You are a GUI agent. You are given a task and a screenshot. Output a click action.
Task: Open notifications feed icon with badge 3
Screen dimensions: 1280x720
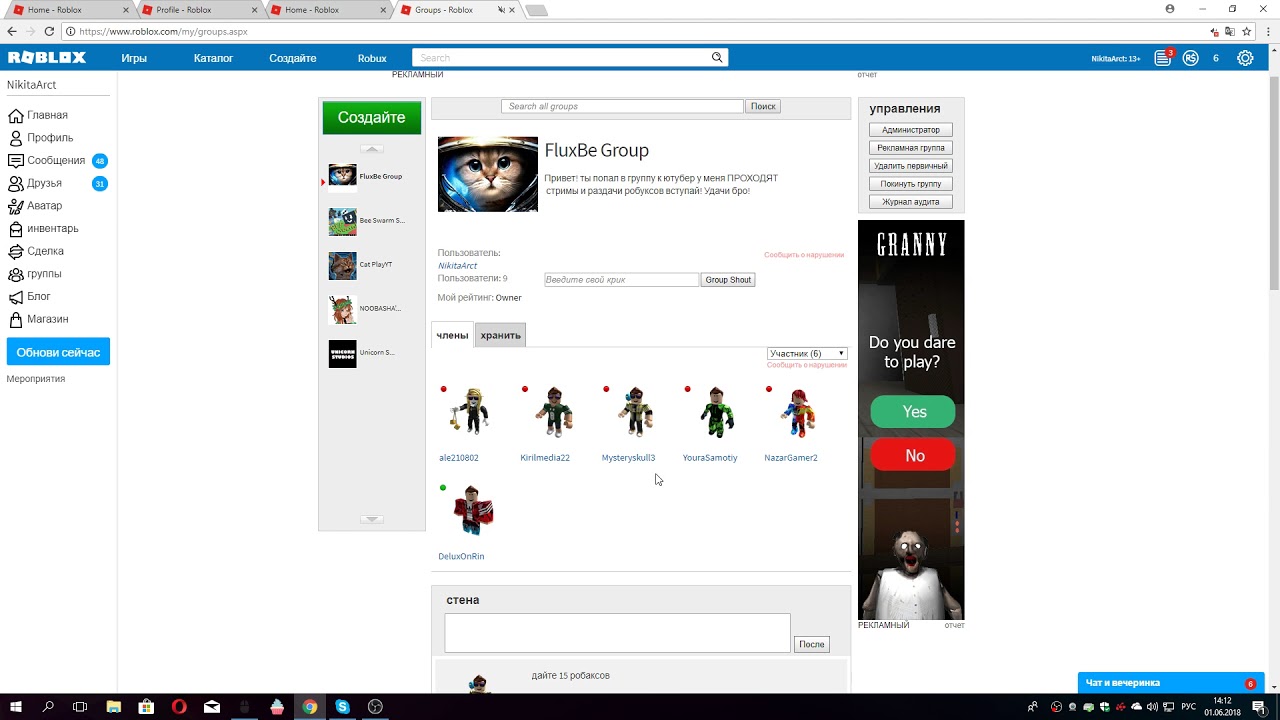tap(1163, 58)
